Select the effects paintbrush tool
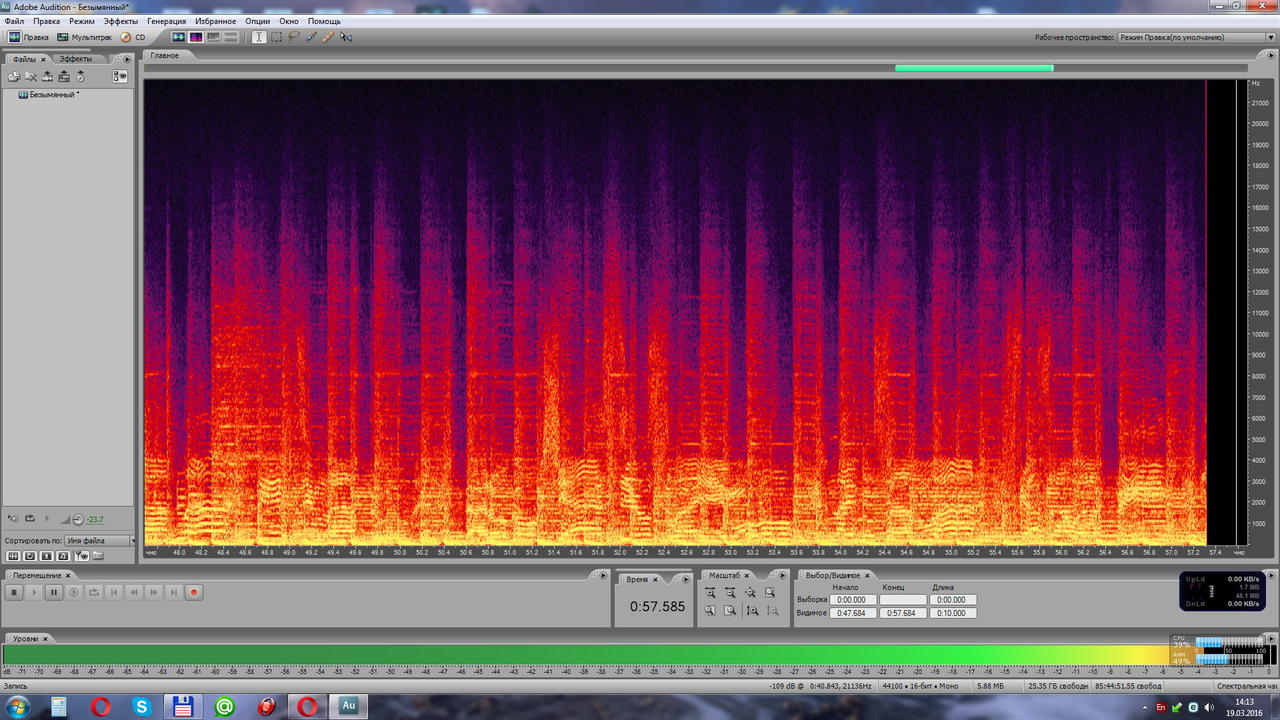The height and width of the screenshot is (720, 1280). tap(311, 37)
